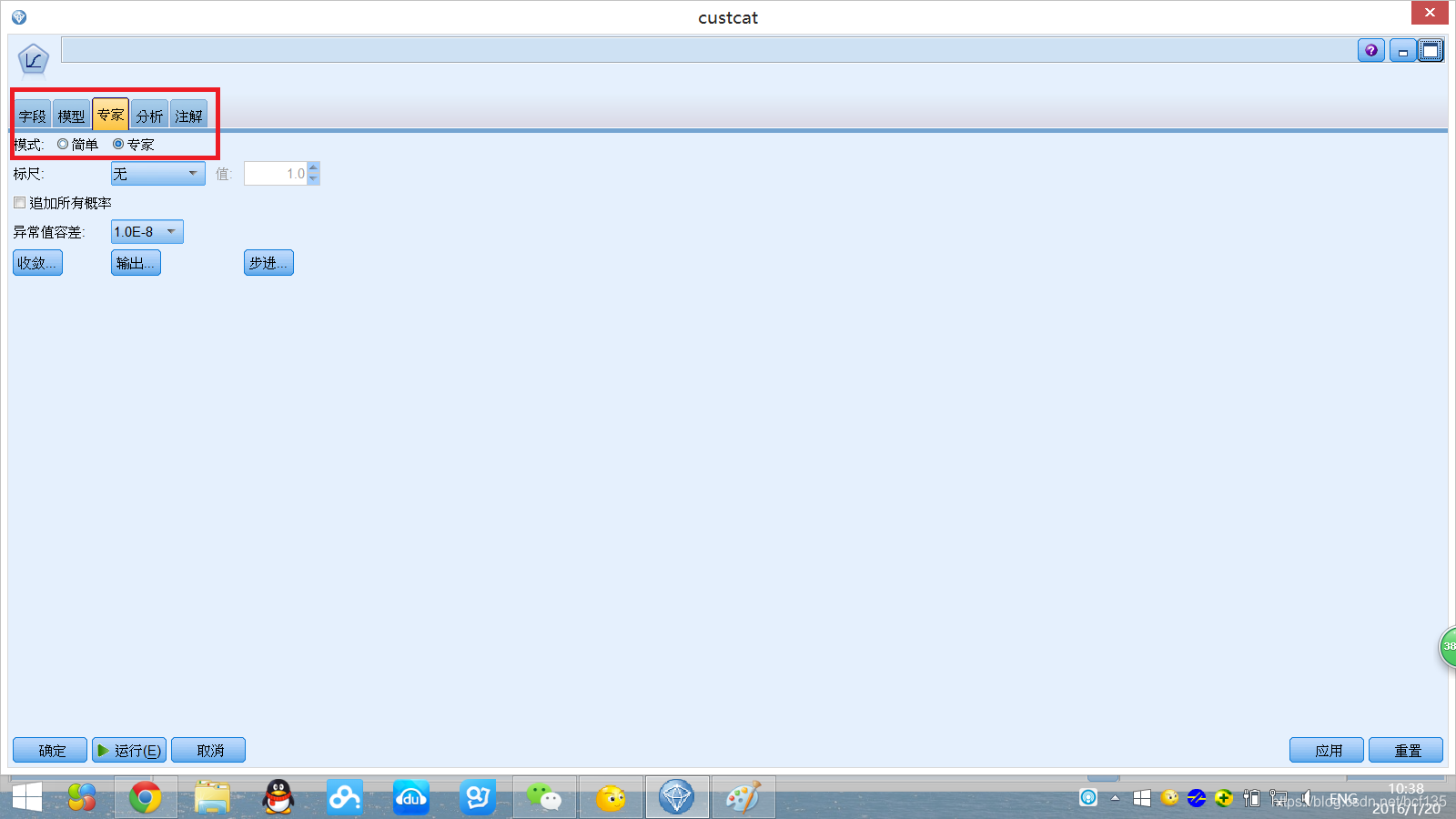Click the green floating bubble at right edge
Viewport: 1456px width, 819px height.
[x=1447, y=647]
